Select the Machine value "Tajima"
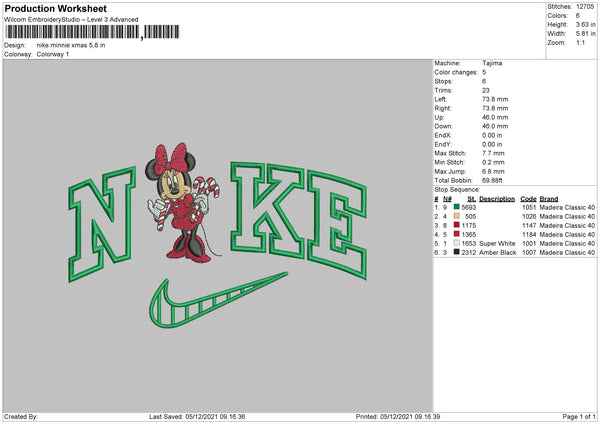600x424 pixels. click(x=492, y=63)
